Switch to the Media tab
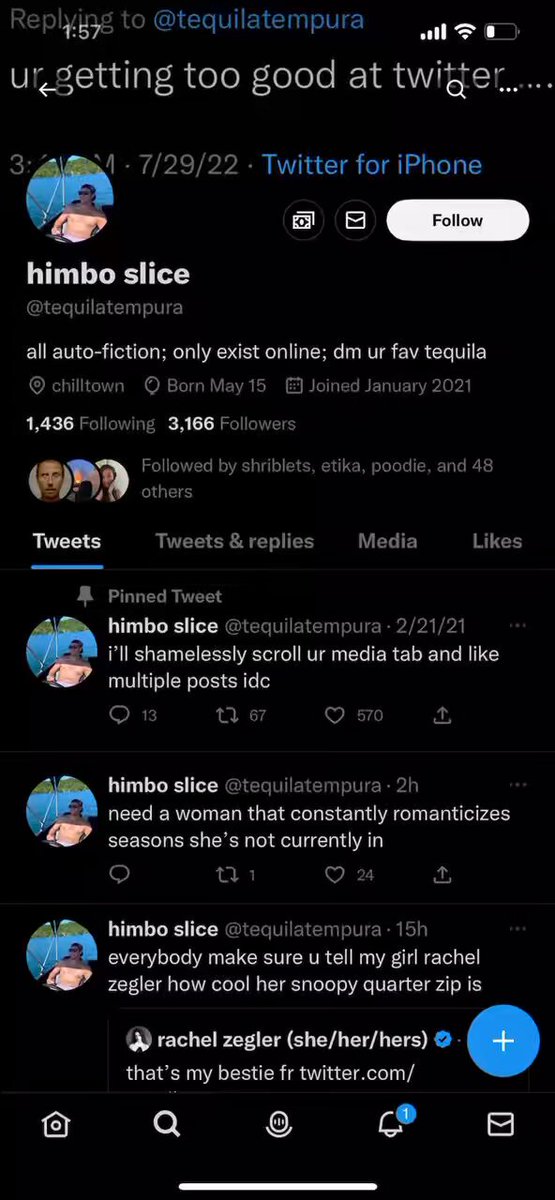 tap(387, 541)
